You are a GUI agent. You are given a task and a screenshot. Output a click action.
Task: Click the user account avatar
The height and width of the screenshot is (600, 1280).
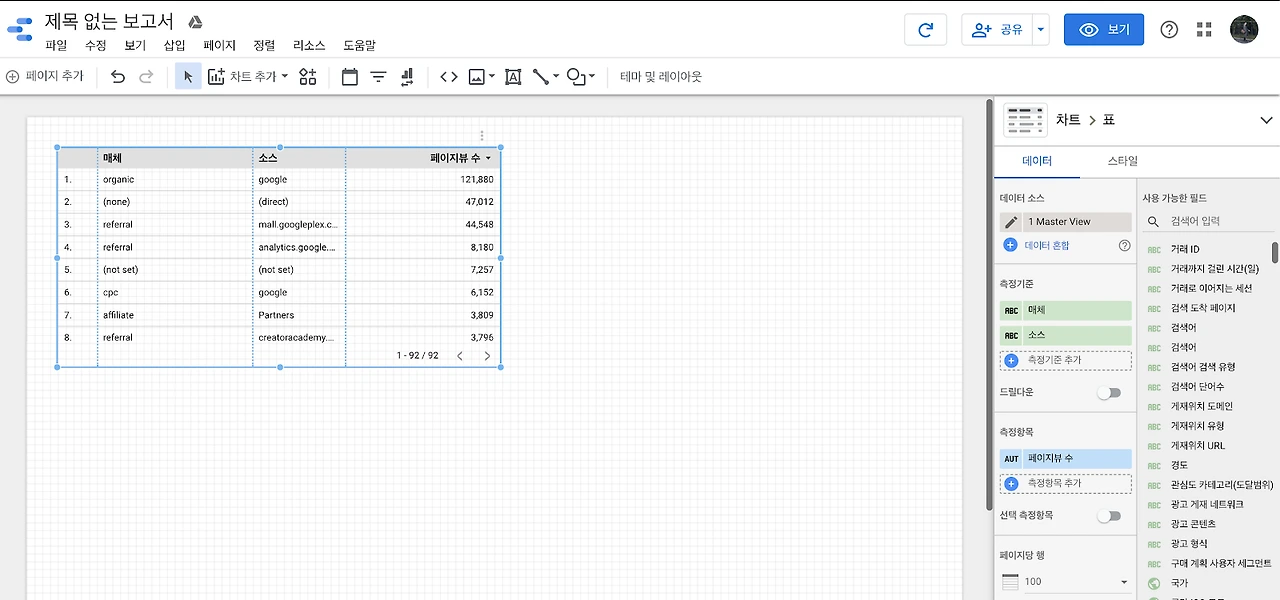pos(1244,30)
